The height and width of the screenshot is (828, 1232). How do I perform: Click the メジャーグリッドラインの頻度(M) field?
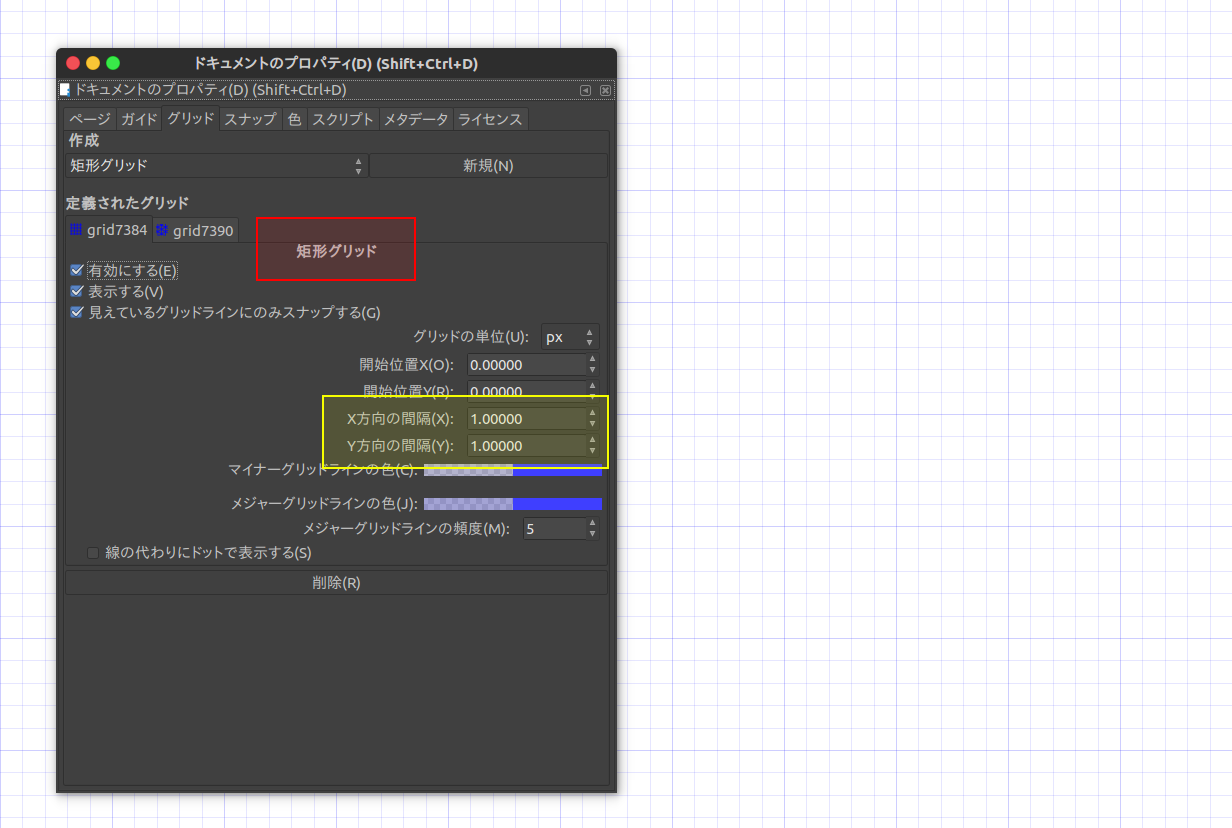pos(555,528)
